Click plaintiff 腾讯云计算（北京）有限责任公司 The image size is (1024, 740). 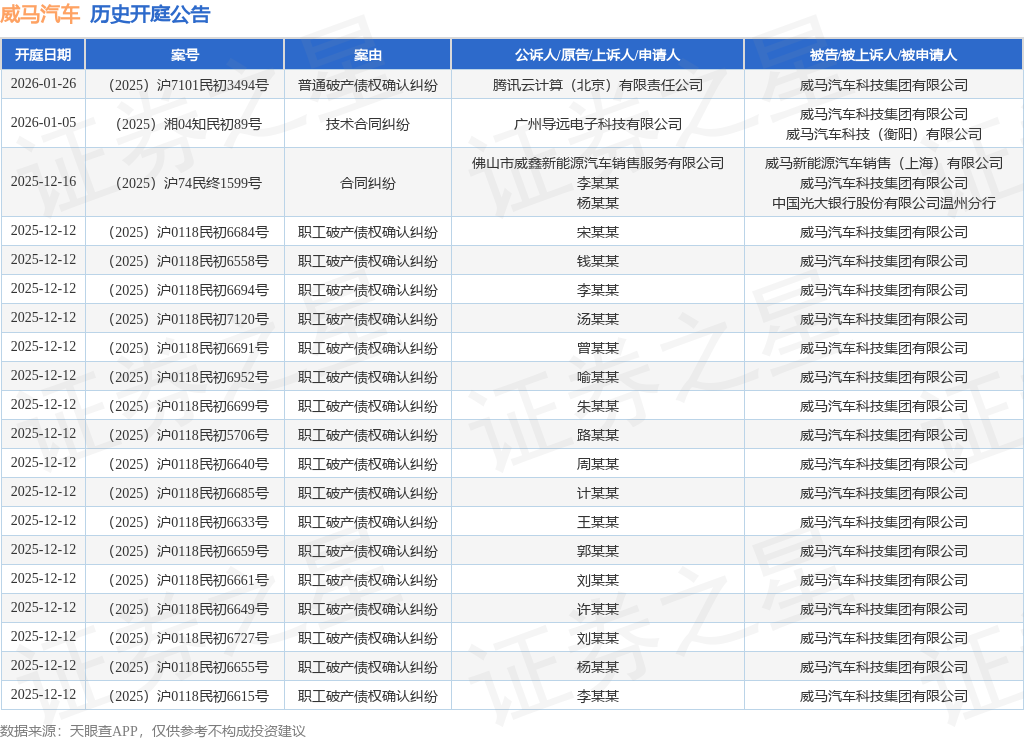point(598,85)
